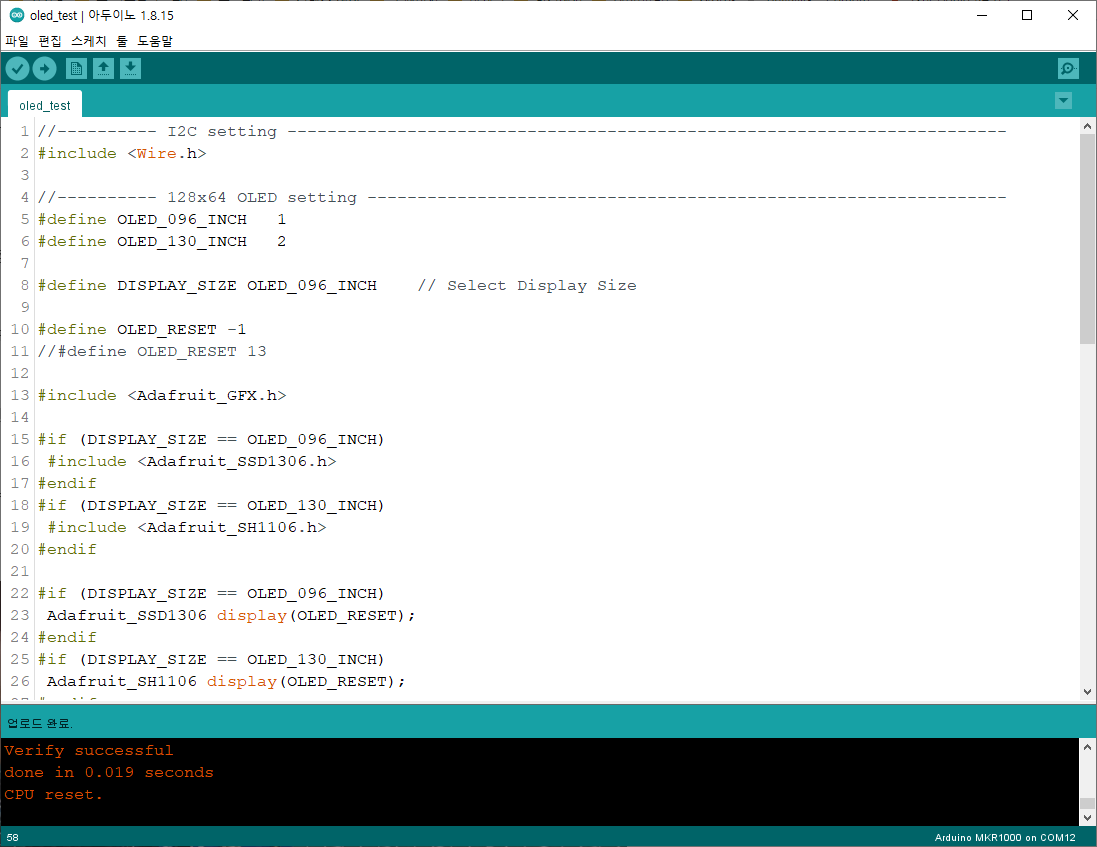Viewport: 1097px width, 847px height.
Task: Select the oled_test sketch tab
Action: [x=45, y=105]
